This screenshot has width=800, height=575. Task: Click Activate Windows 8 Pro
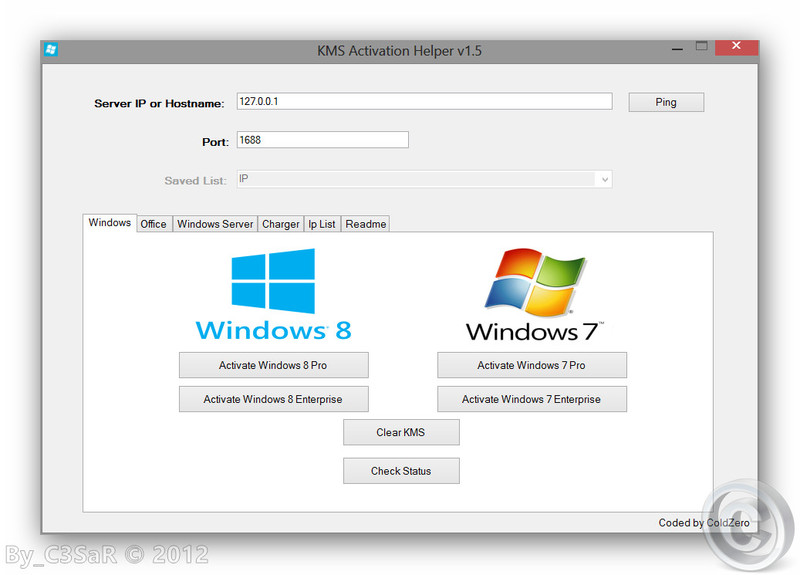[x=273, y=365]
